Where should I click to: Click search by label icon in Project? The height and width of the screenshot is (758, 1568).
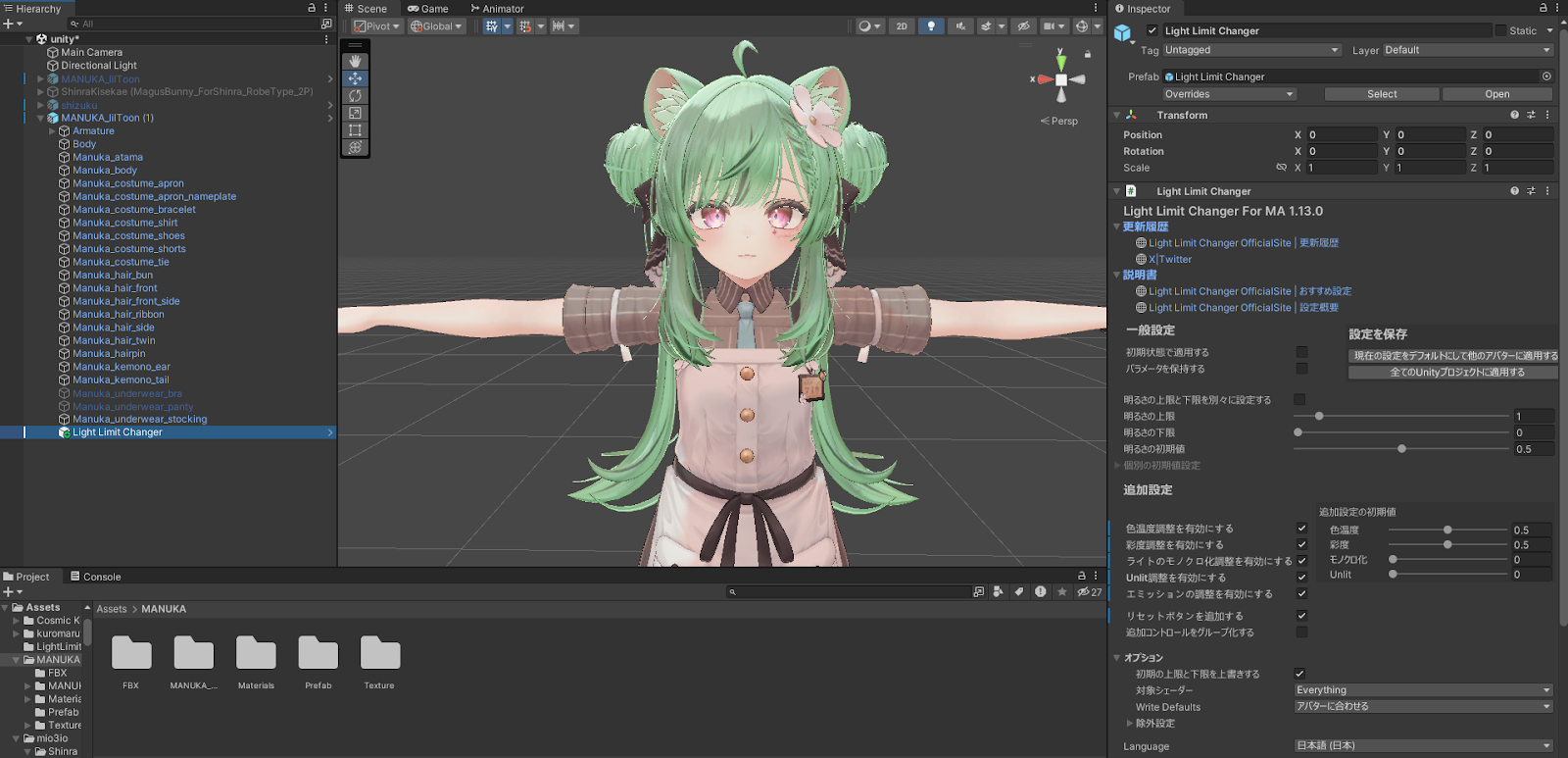point(1019,591)
